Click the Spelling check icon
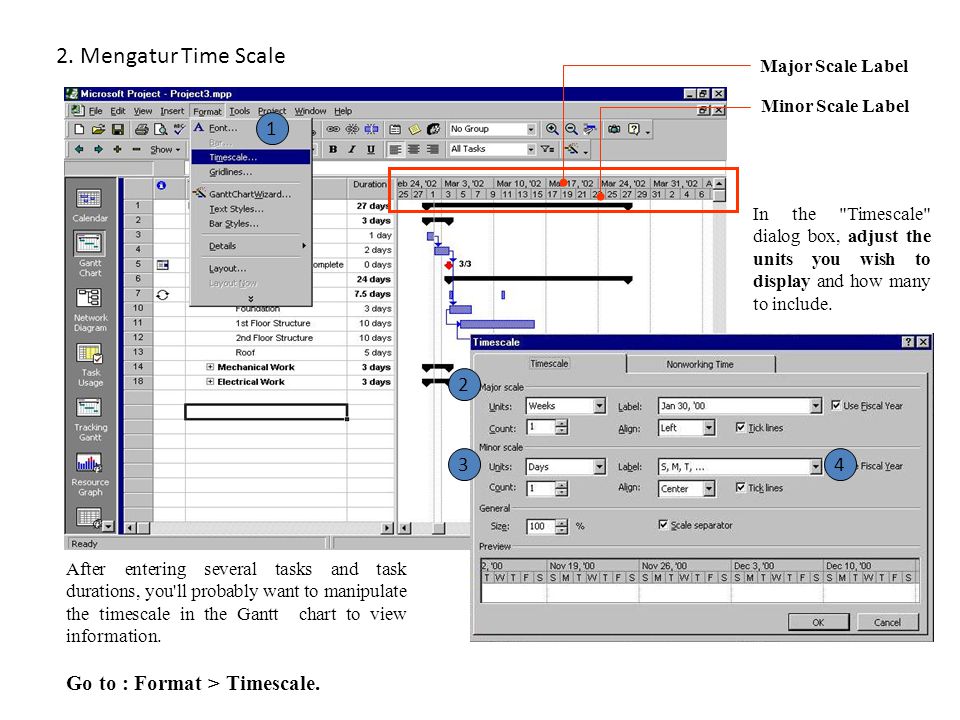Image resolution: width=960 pixels, height=720 pixels. tap(179, 129)
